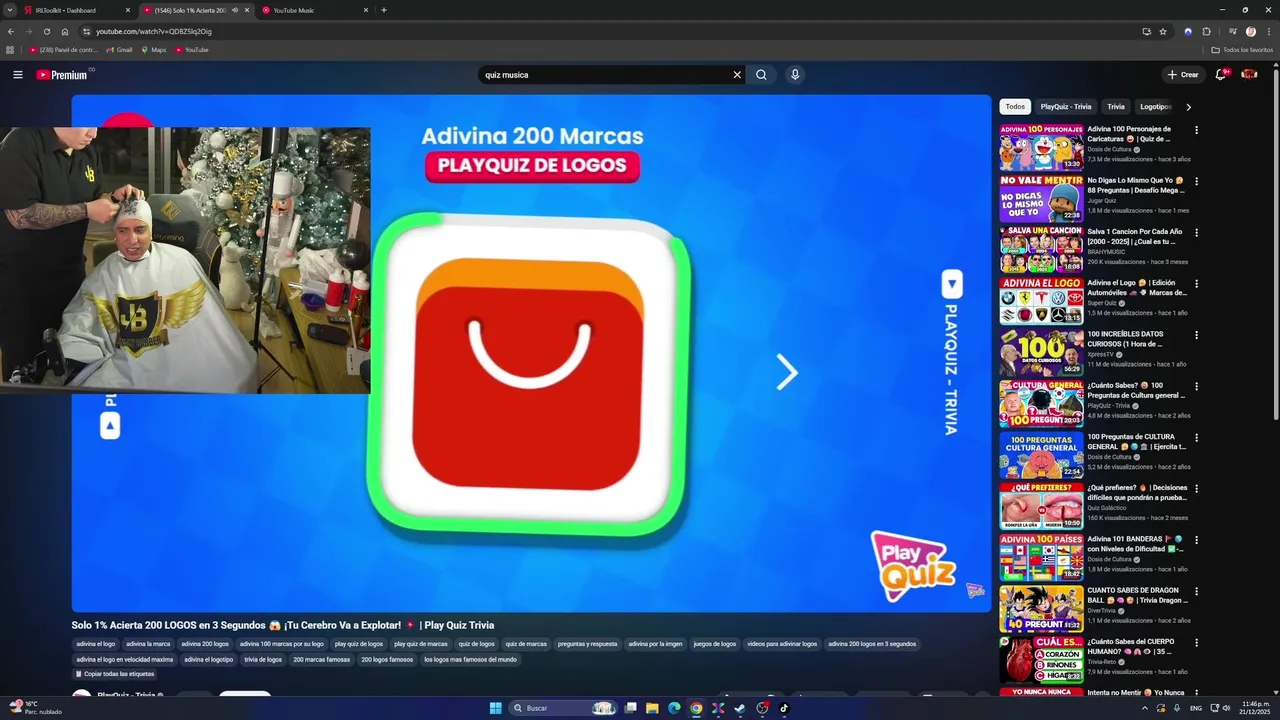Open Salva 1 Cancion Por Cada Año video
The image size is (1280, 720).
click(1137, 236)
